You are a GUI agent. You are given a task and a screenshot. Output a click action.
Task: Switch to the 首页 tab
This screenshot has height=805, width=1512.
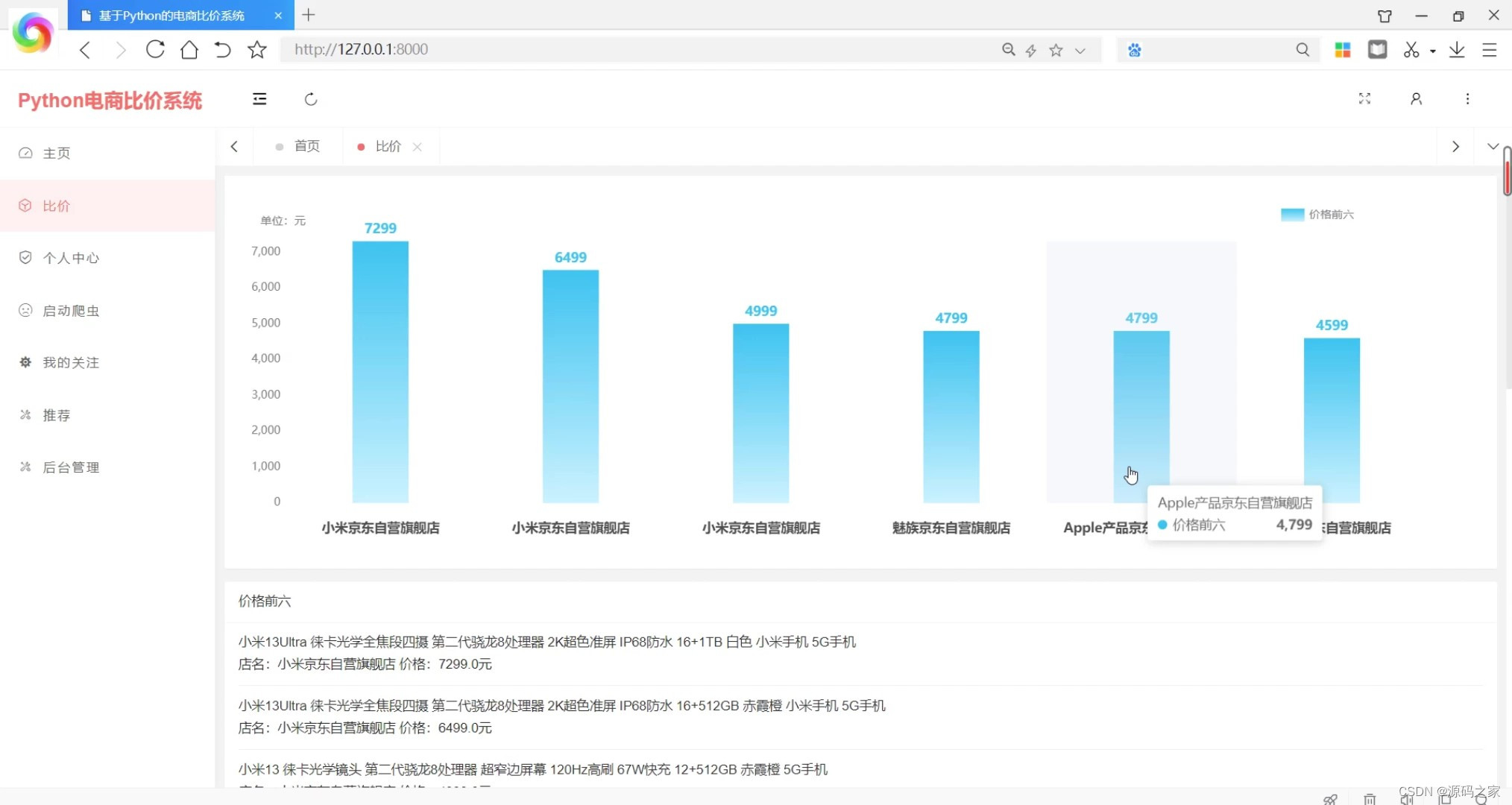(x=306, y=146)
